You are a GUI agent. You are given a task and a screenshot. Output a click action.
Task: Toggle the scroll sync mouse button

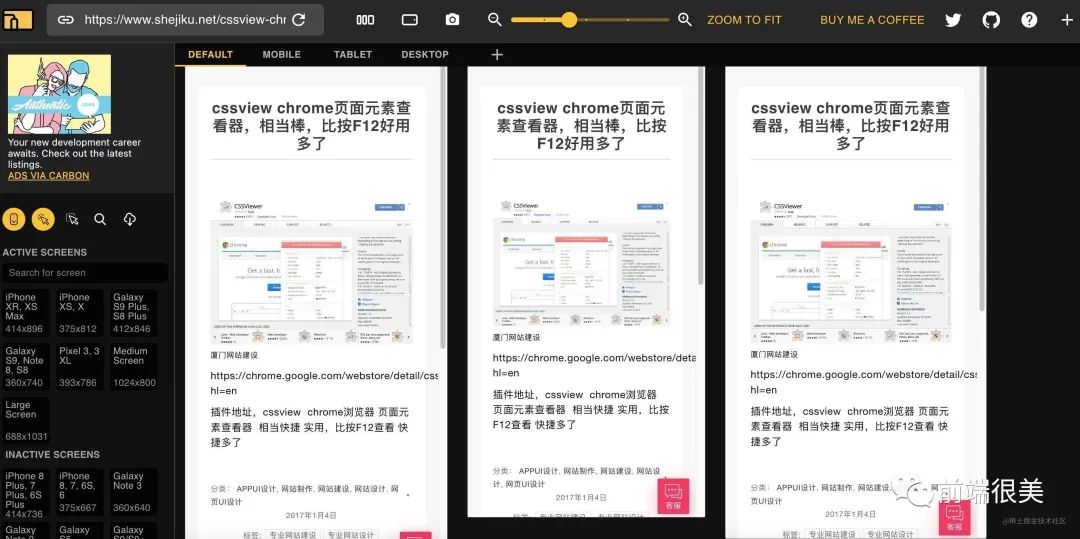14,219
